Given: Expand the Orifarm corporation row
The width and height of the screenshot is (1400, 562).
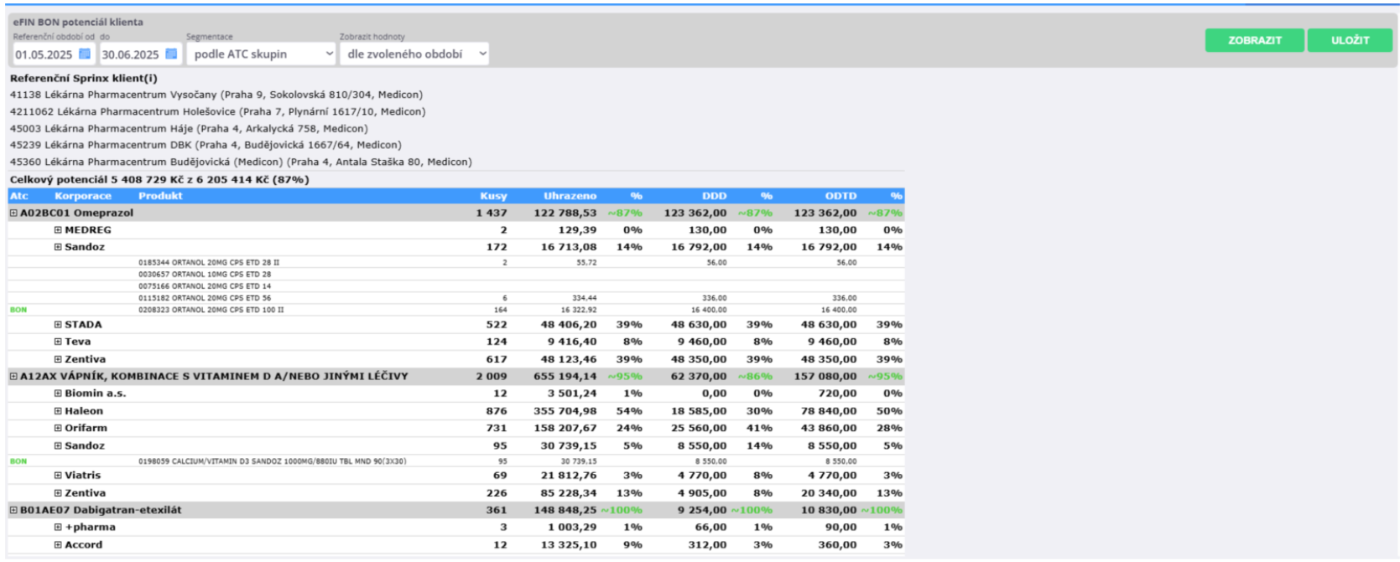Looking at the screenshot, I should (x=58, y=428).
